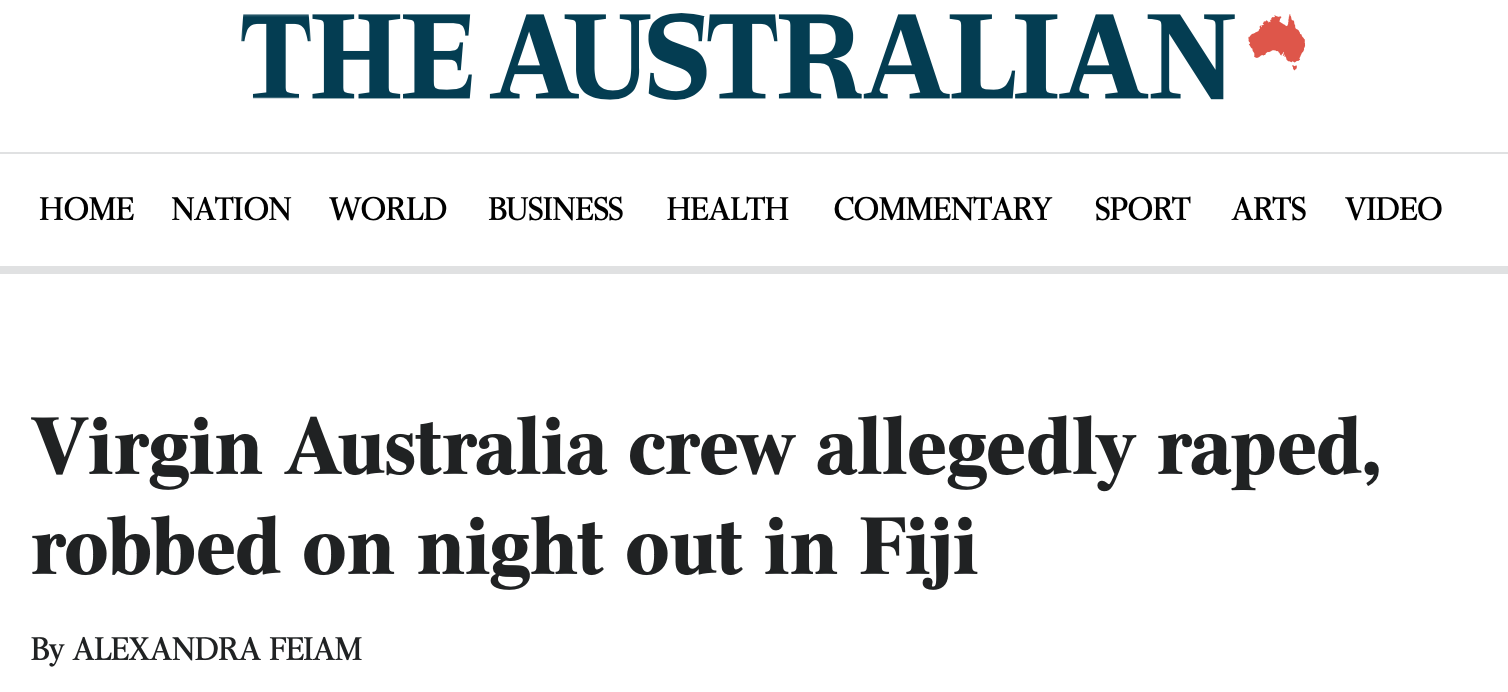
Task: Go to the Home section
Action: tap(86, 209)
